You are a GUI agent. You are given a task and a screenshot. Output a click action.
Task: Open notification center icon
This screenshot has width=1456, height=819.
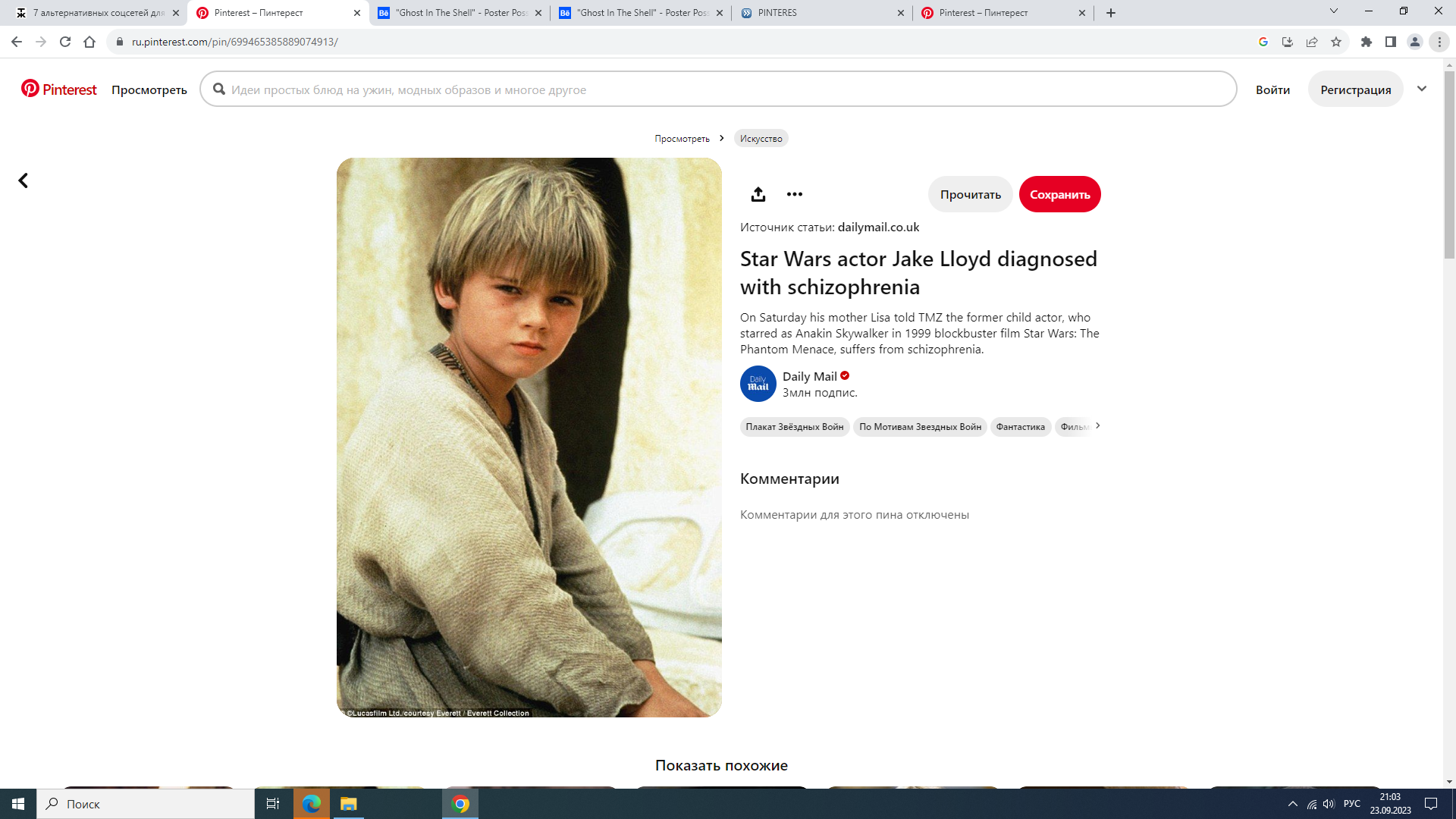pyautogui.click(x=1431, y=804)
